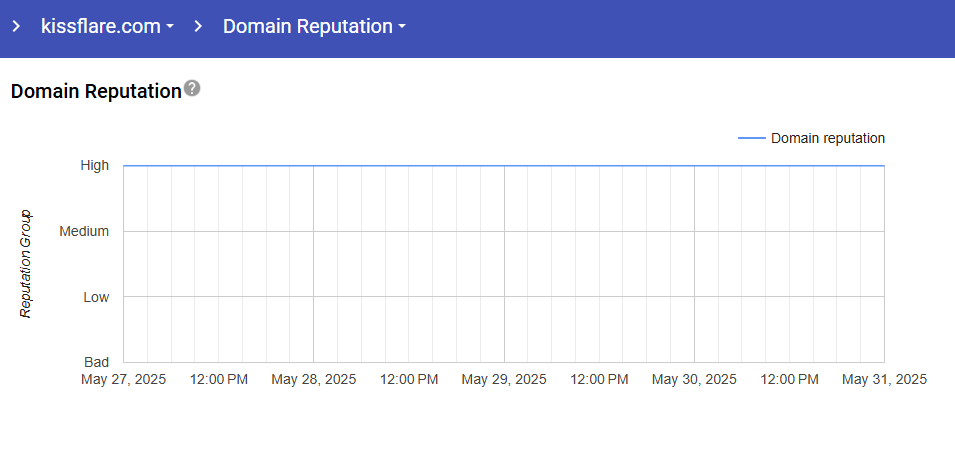This screenshot has width=955, height=454.
Task: Select the 'May 29, 2025' axis label
Action: 504,380
